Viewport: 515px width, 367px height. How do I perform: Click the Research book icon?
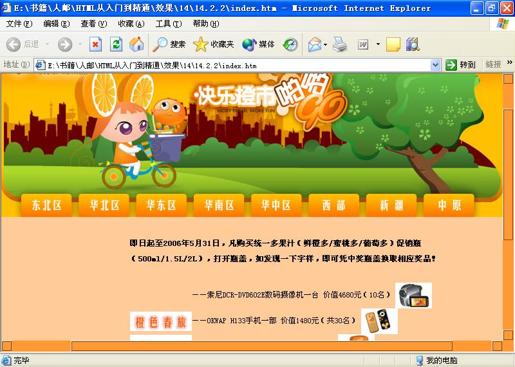(x=413, y=44)
